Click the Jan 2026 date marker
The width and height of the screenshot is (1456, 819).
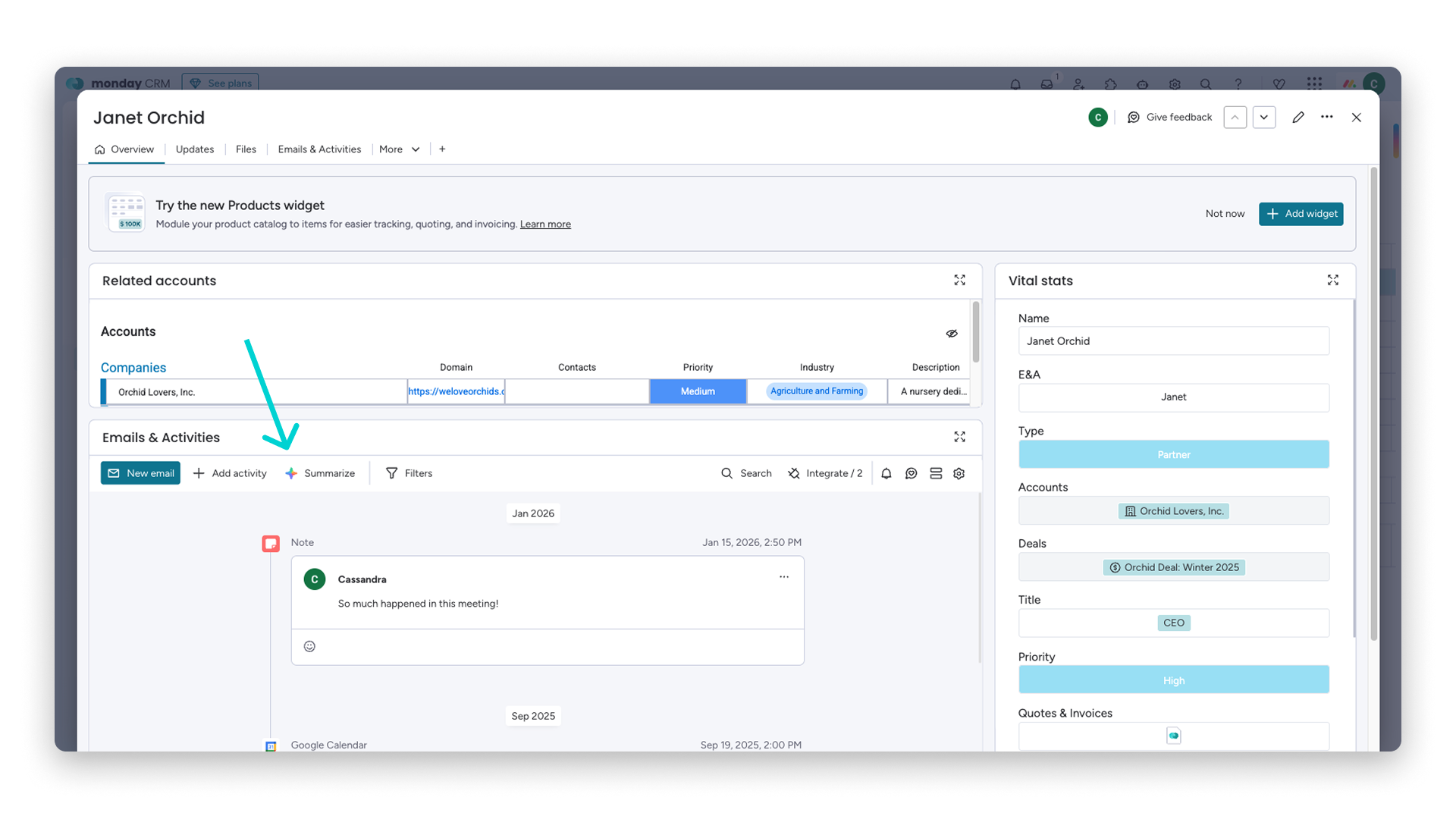533,513
